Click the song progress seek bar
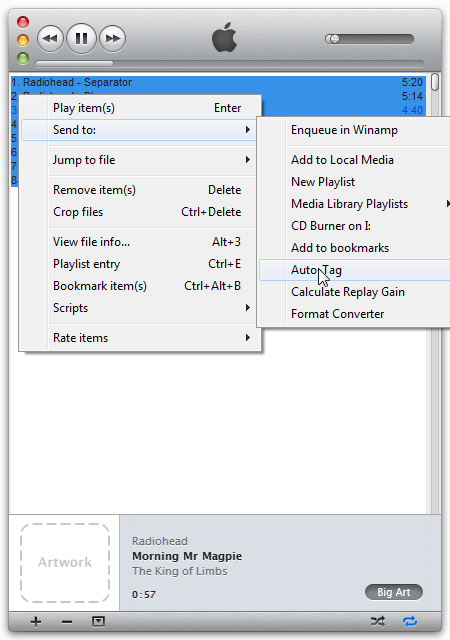 pos(229,64)
